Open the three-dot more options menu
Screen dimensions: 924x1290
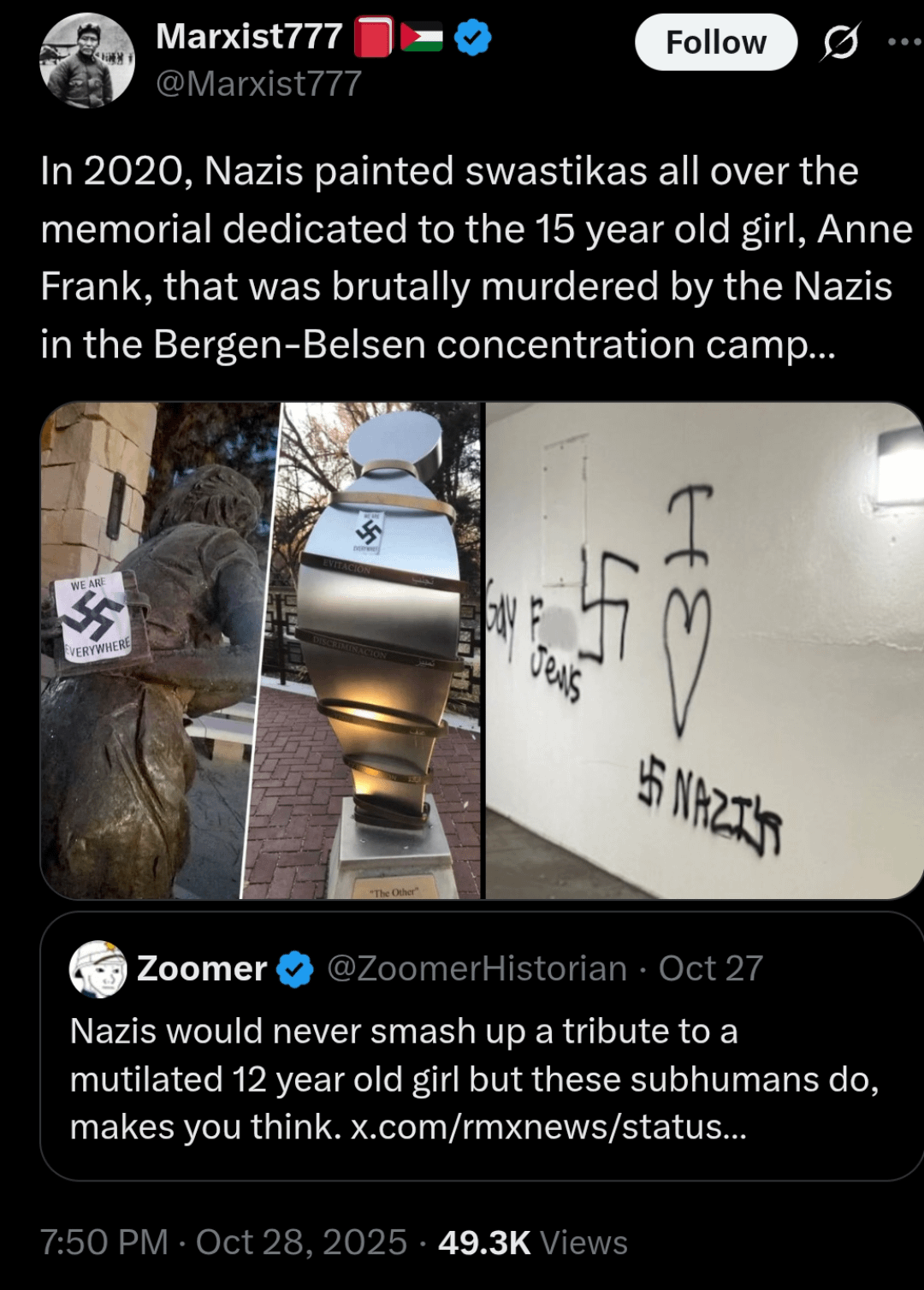pos(904,41)
